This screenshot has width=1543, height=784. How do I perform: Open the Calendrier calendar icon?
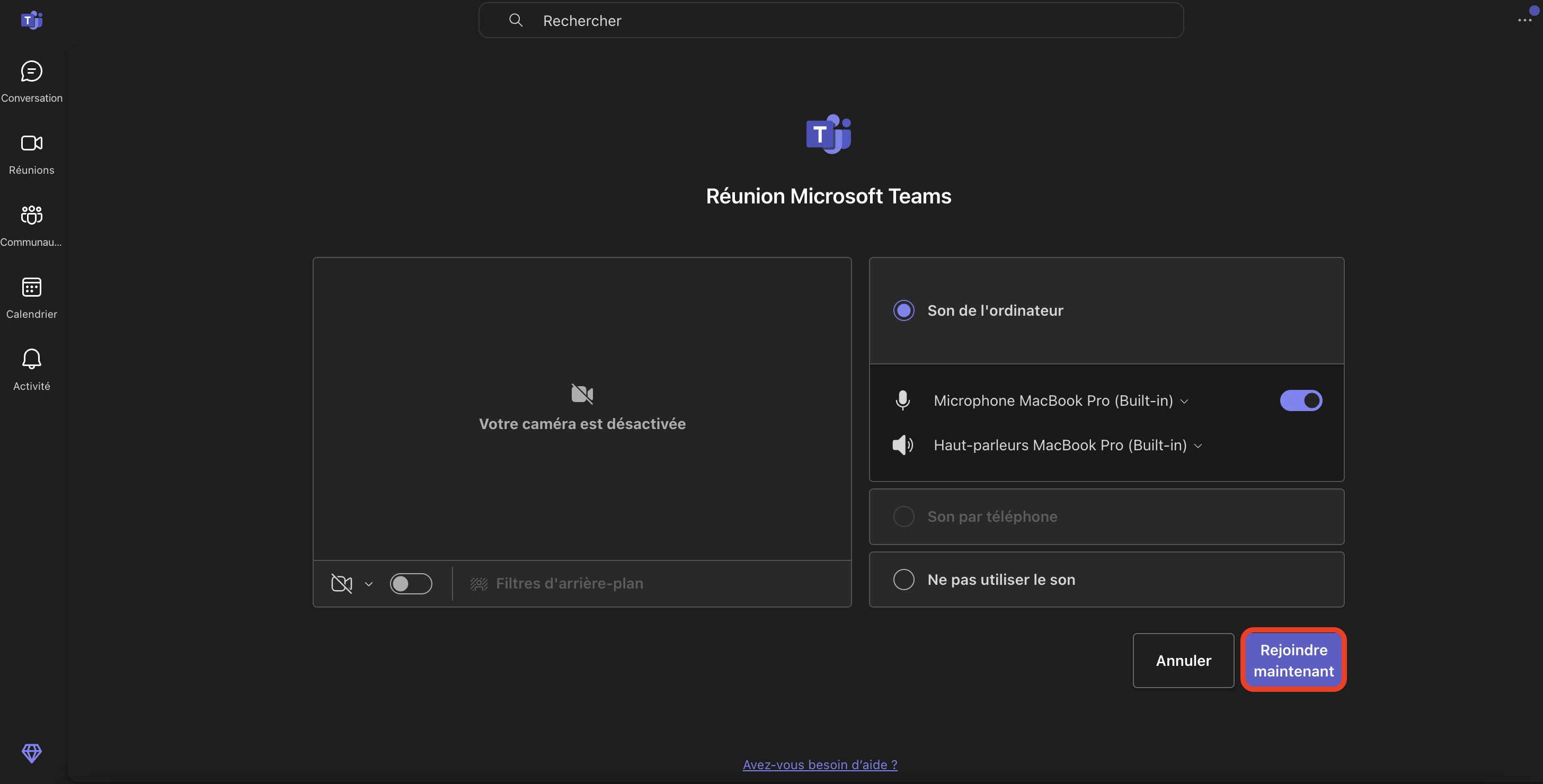click(31, 288)
